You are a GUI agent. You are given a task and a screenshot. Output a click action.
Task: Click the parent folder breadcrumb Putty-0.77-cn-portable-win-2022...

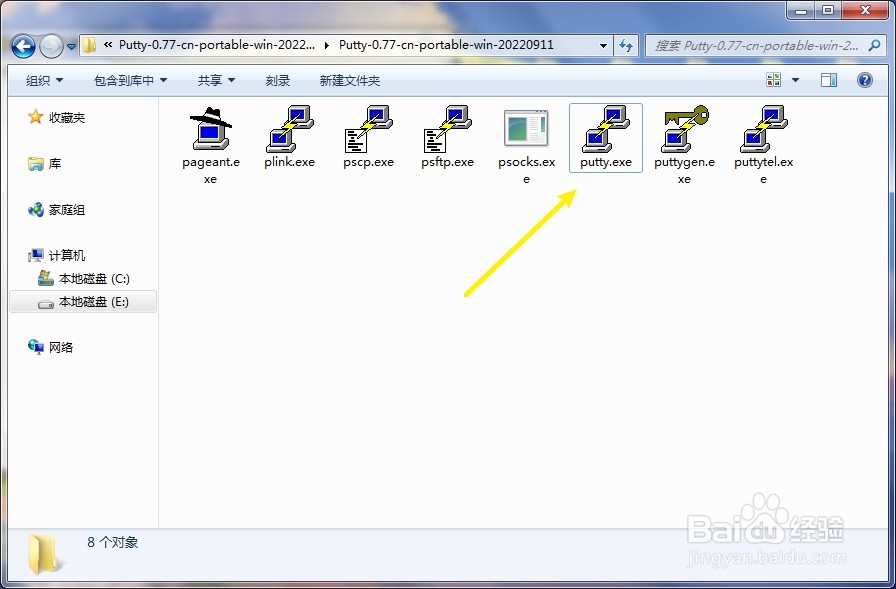[x=217, y=45]
